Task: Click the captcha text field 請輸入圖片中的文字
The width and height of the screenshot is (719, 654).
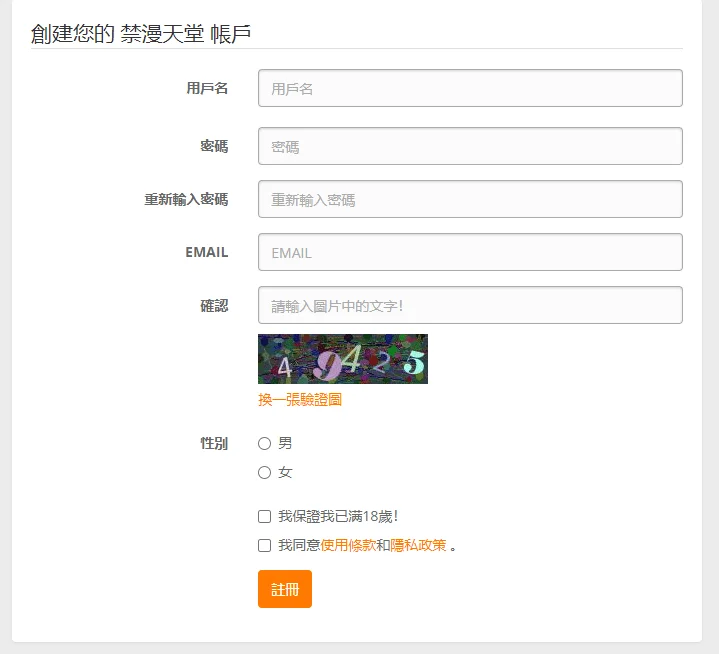Action: point(470,305)
